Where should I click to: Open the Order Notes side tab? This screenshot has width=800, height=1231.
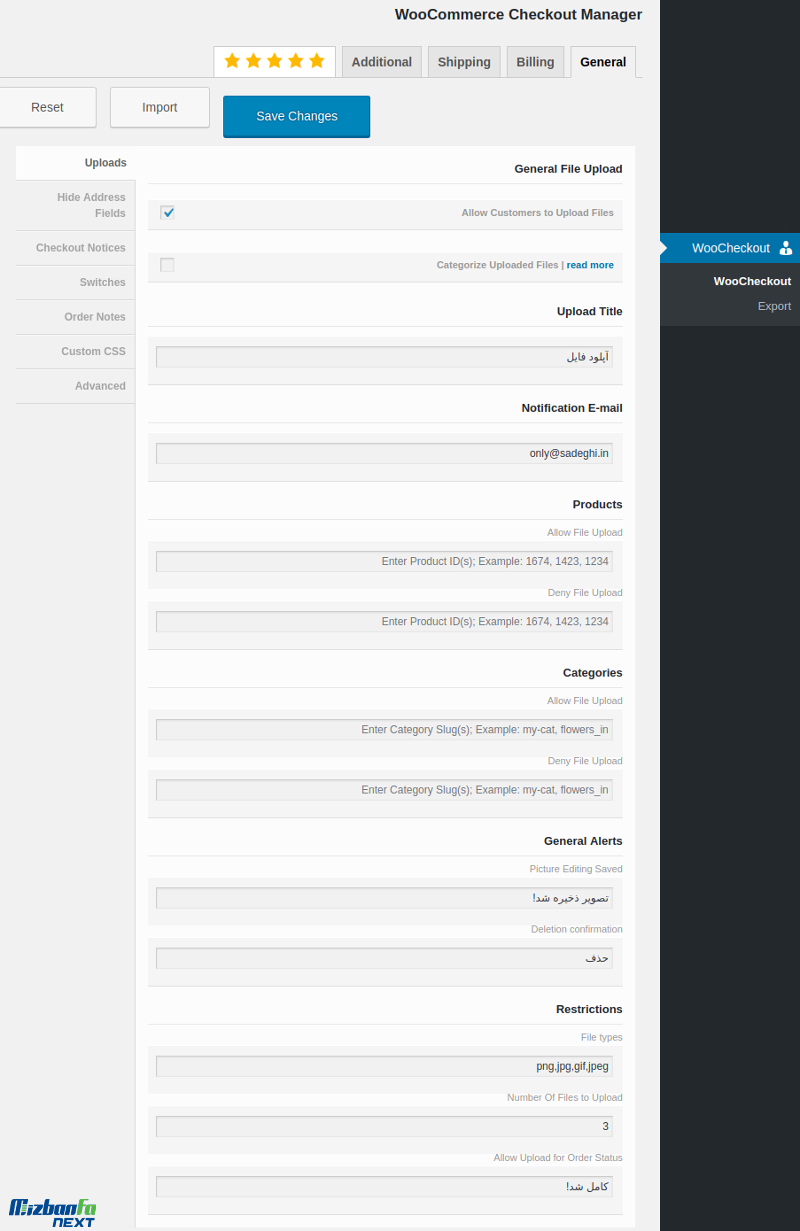point(75,317)
